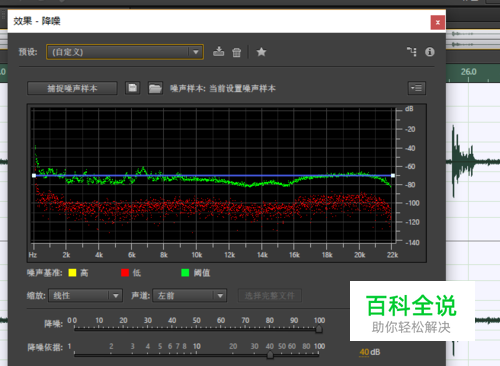Open noise graph options menu icon

(x=417, y=88)
